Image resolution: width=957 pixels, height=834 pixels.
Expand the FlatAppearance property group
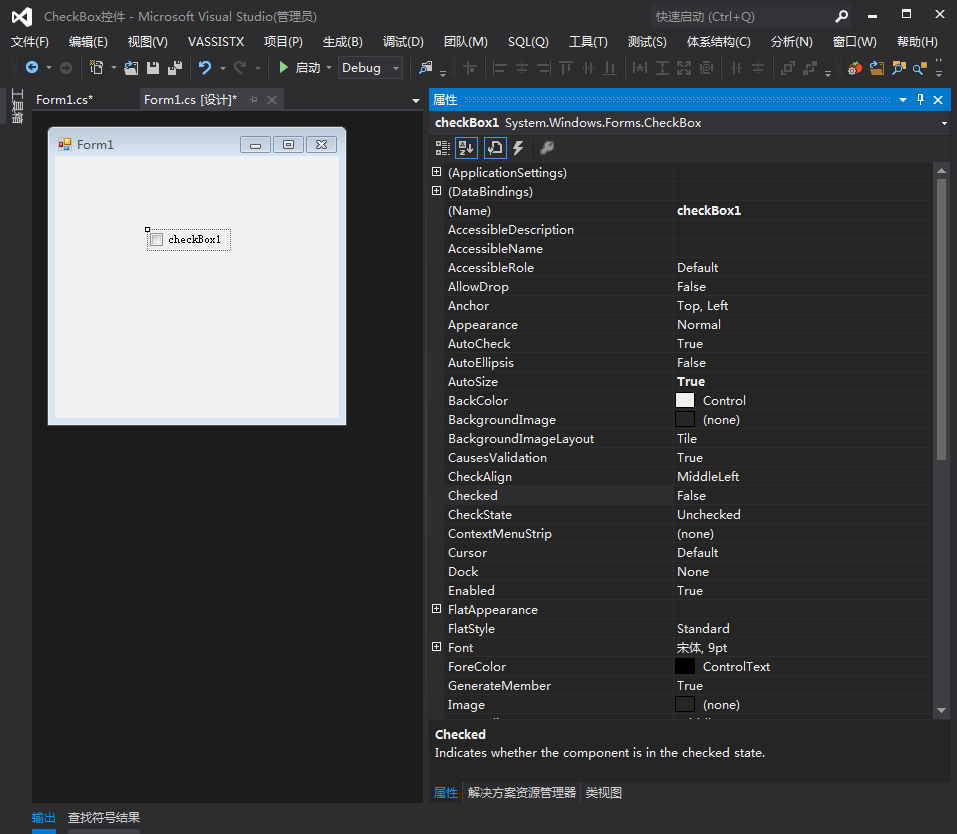pyautogui.click(x=436, y=609)
